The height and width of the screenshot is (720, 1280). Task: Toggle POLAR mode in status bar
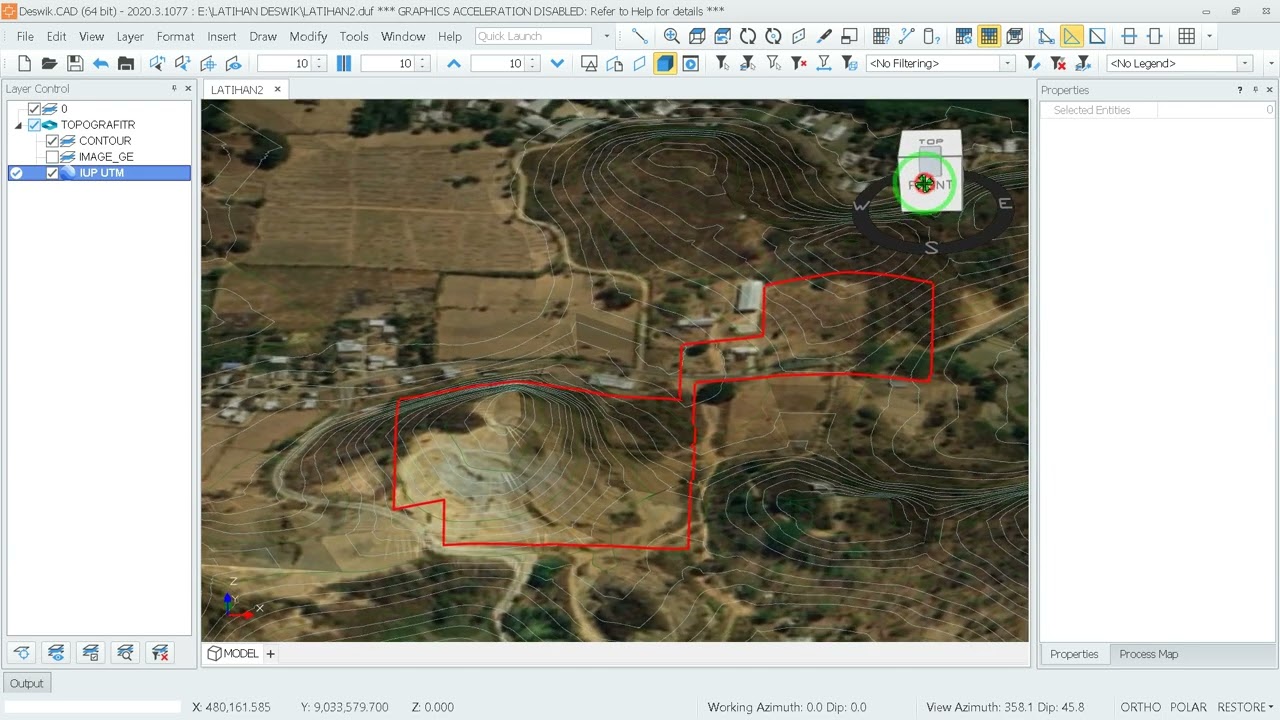[1188, 707]
